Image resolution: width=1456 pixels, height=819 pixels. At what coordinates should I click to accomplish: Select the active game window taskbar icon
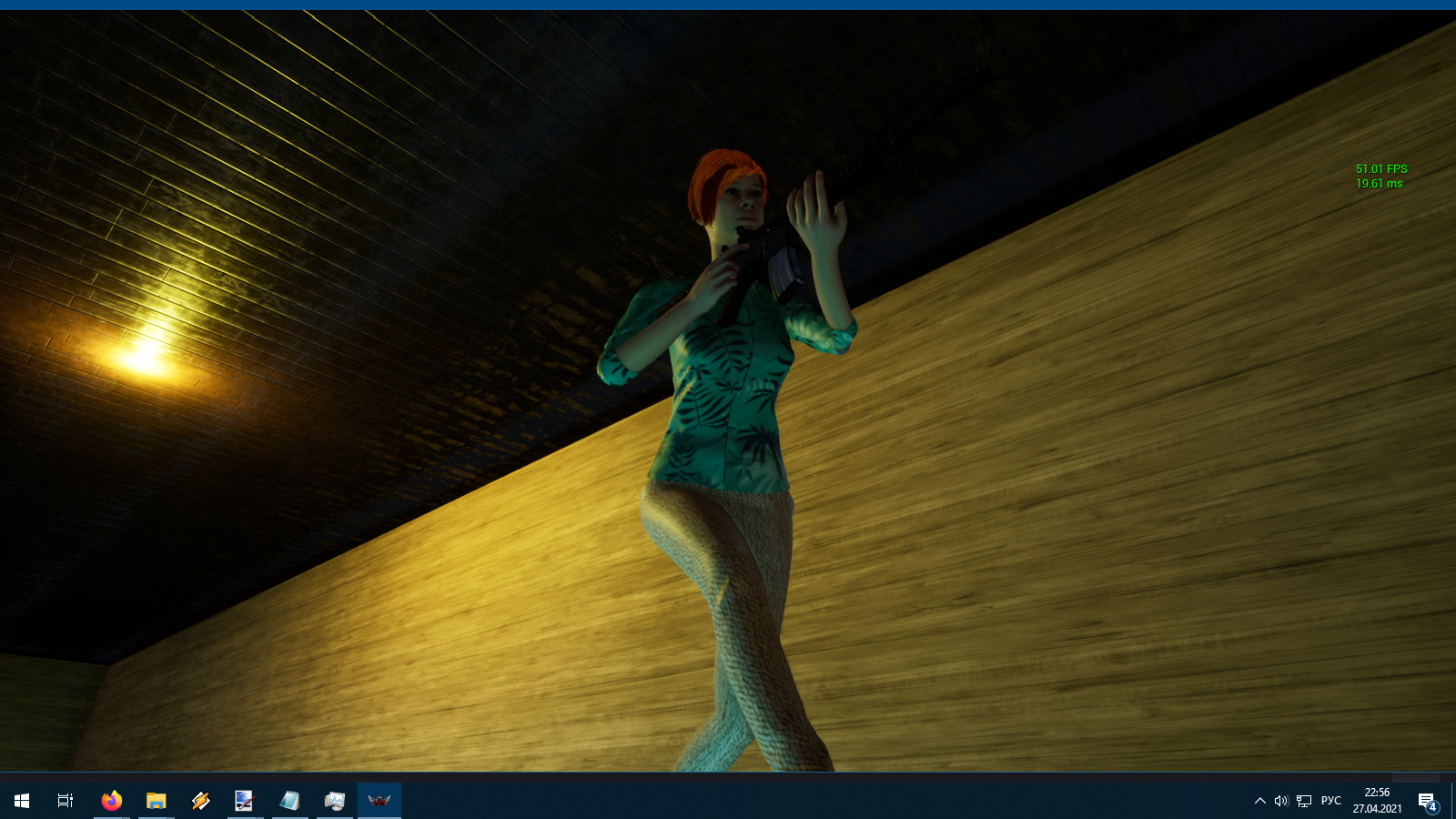[379, 801]
